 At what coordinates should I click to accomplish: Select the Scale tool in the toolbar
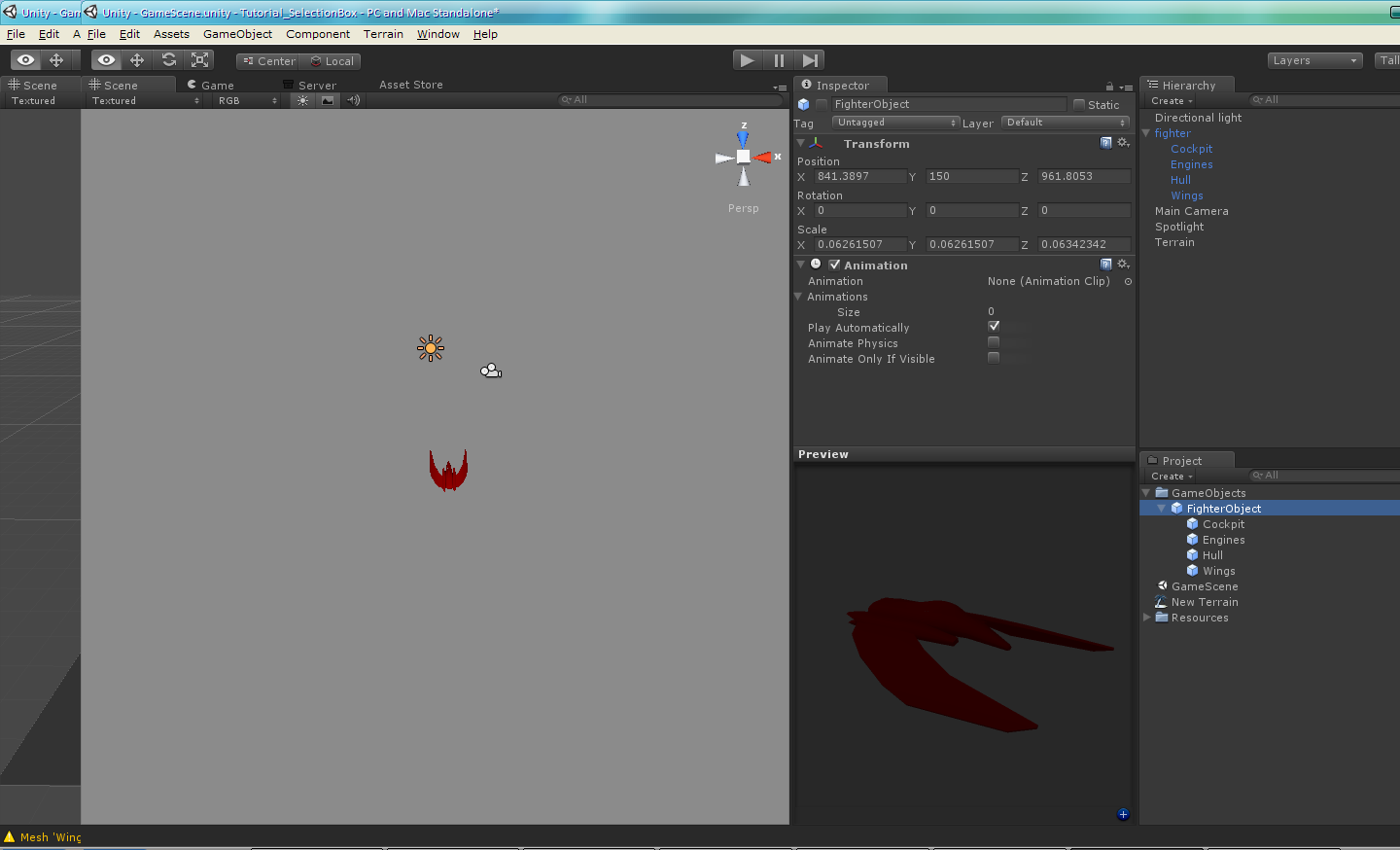point(199,60)
